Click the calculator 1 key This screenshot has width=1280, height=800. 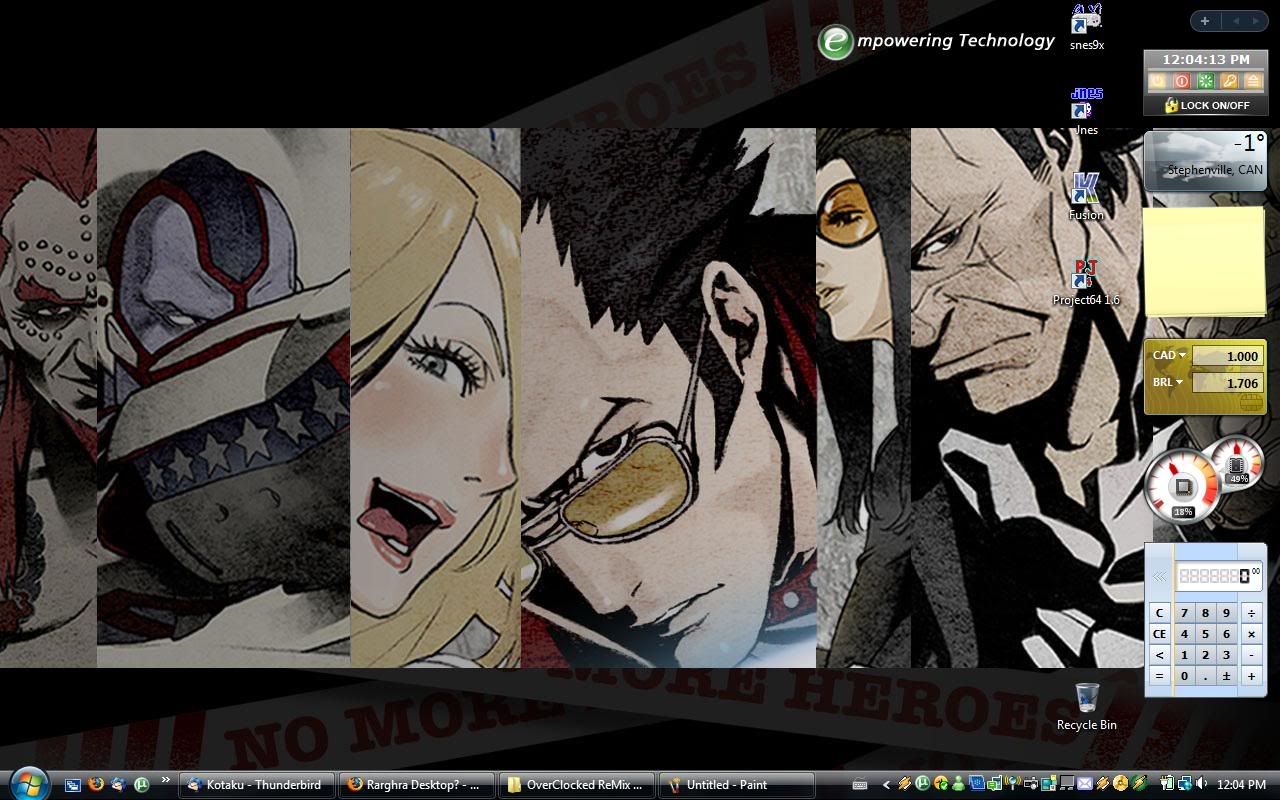tap(1185, 655)
